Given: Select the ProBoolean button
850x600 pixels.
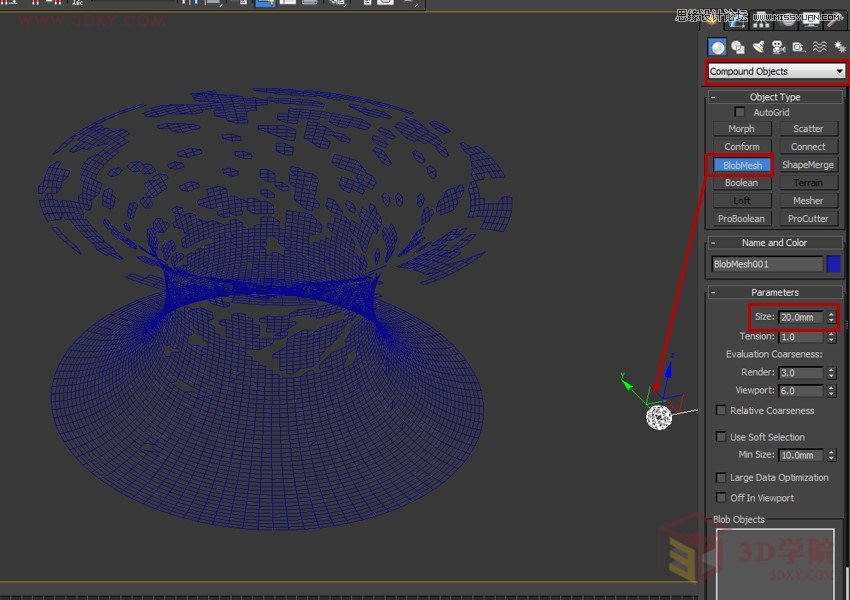Looking at the screenshot, I should point(740,218).
